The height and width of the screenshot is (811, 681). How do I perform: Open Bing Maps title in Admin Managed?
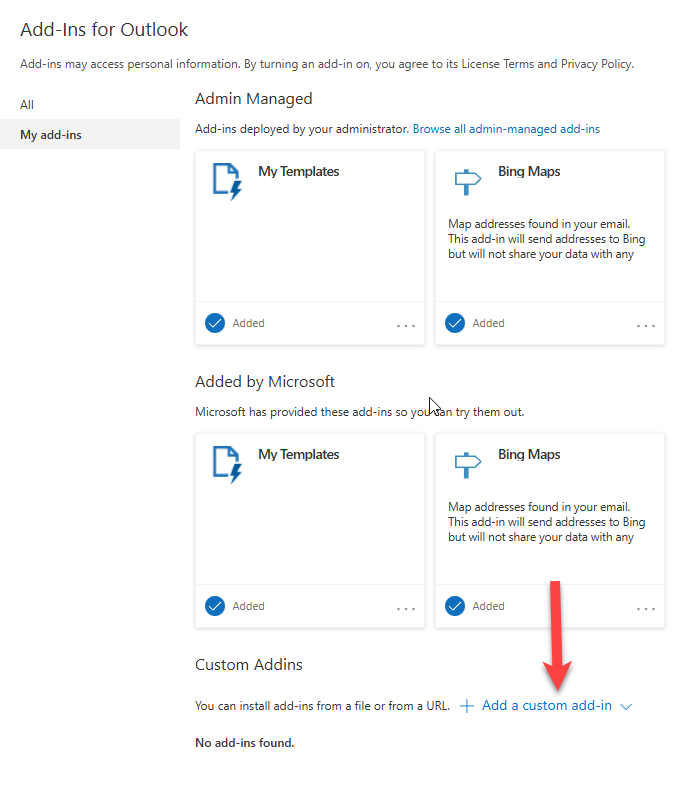[529, 171]
